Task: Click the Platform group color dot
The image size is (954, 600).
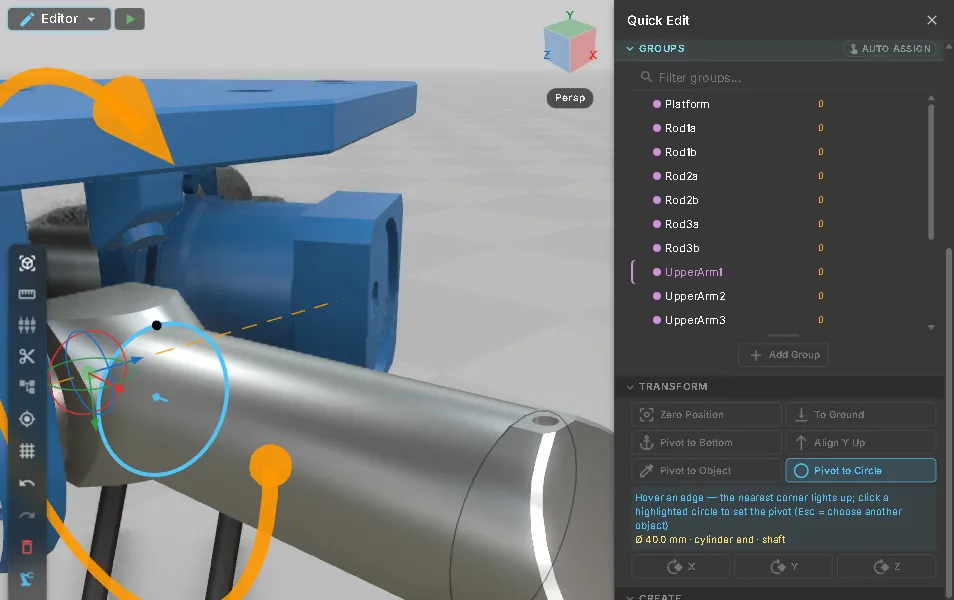Action: [656, 104]
